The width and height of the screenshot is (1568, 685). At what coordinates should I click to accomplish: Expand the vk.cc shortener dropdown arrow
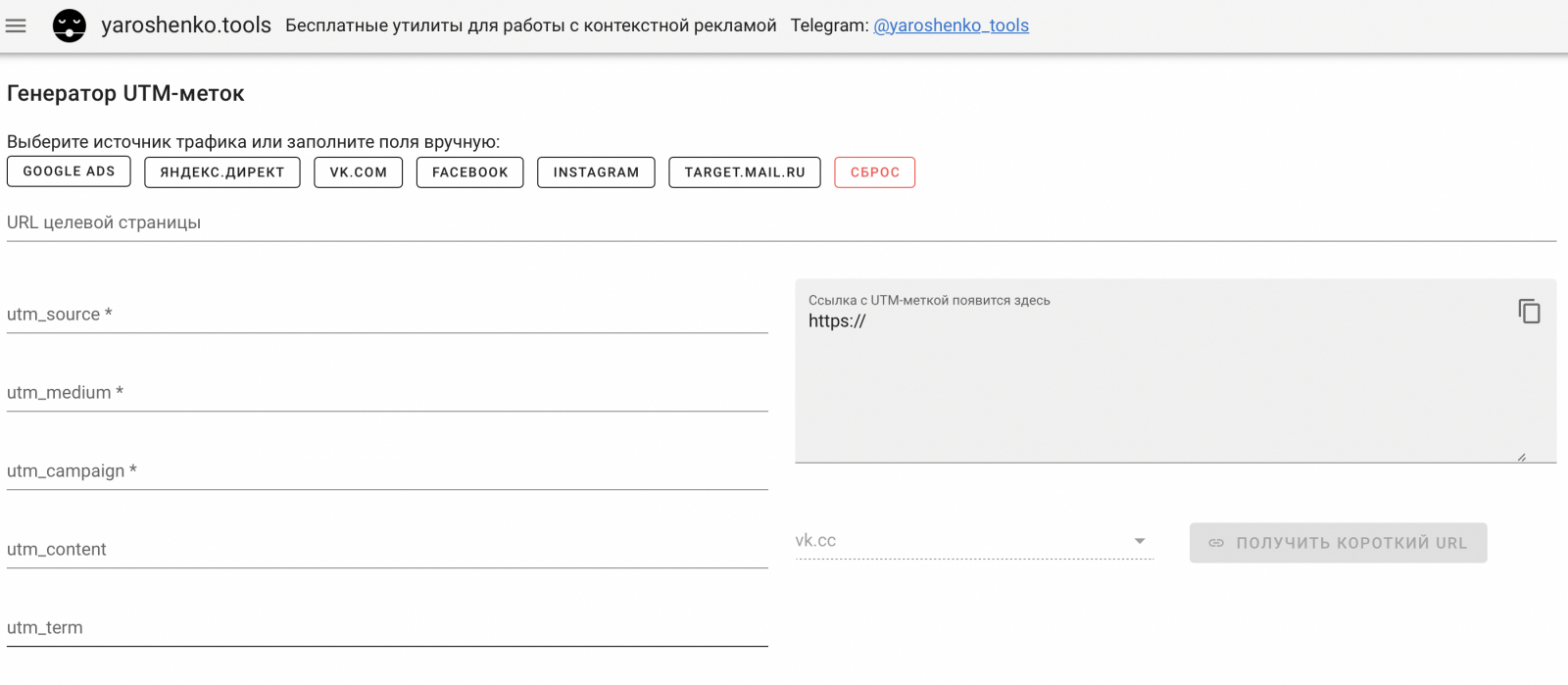[x=1140, y=541]
